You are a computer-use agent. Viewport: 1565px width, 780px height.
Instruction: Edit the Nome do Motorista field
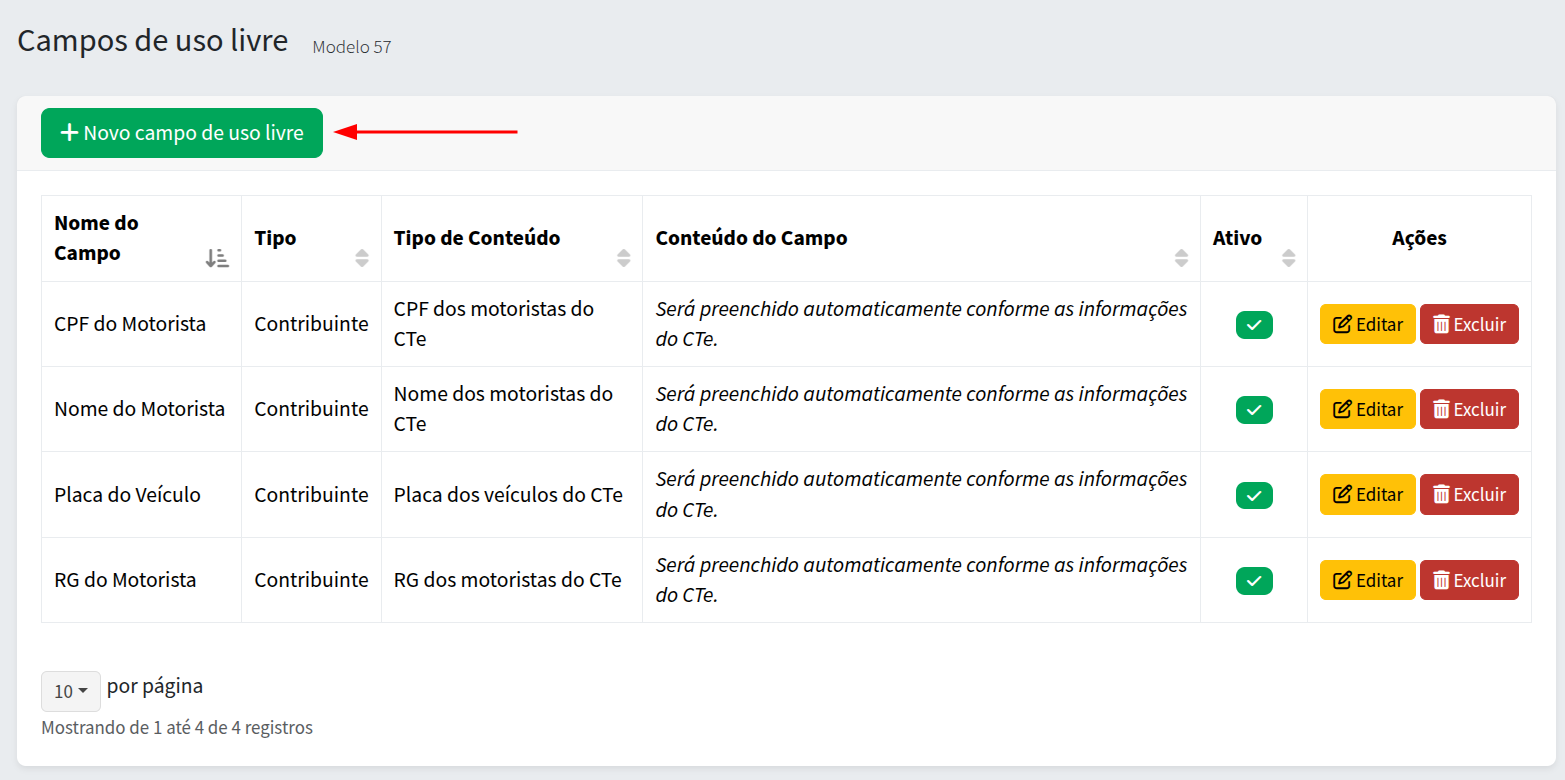1367,409
